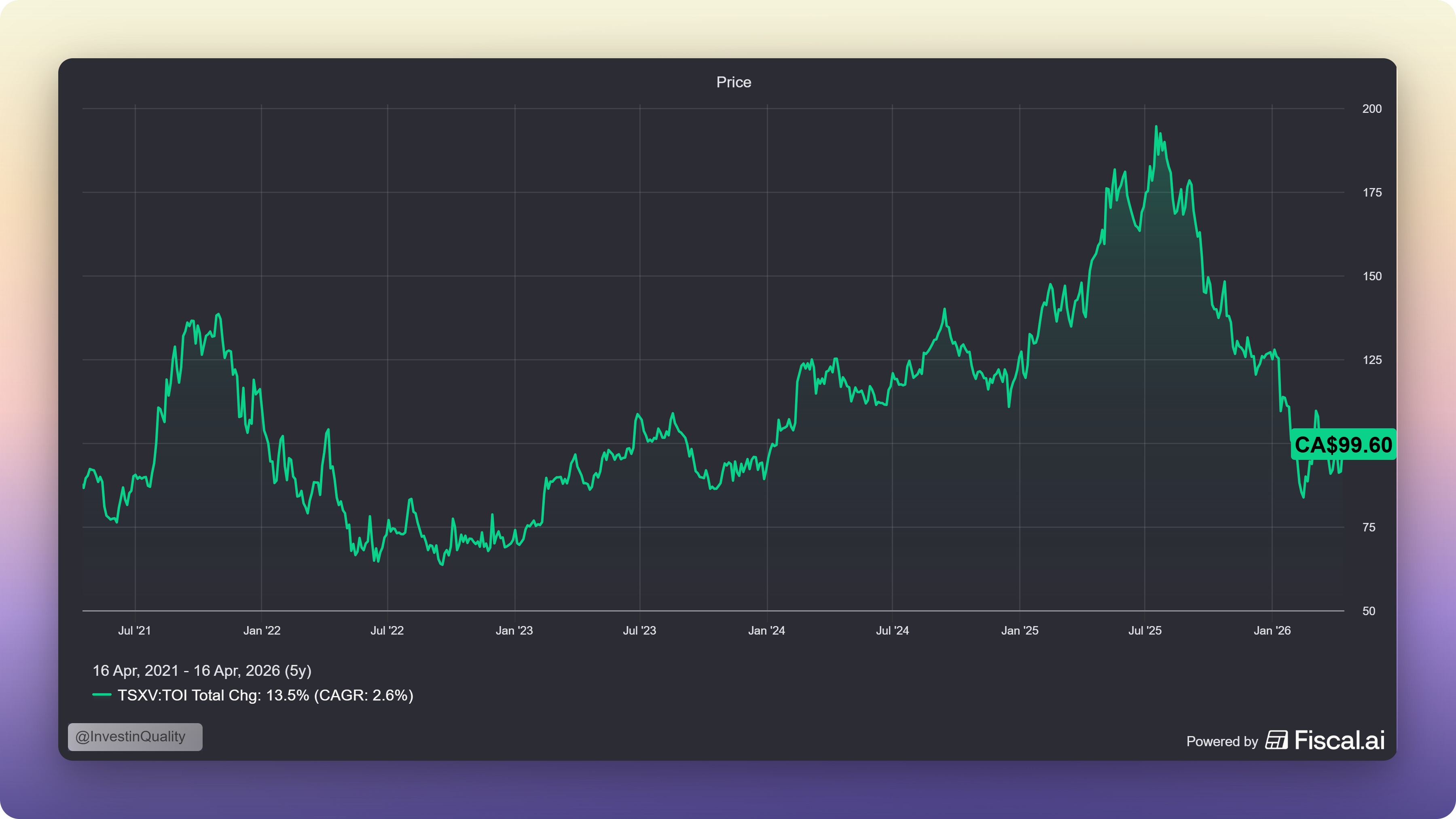
Task: Click the CA$99.60 current price label
Action: 1343,445
